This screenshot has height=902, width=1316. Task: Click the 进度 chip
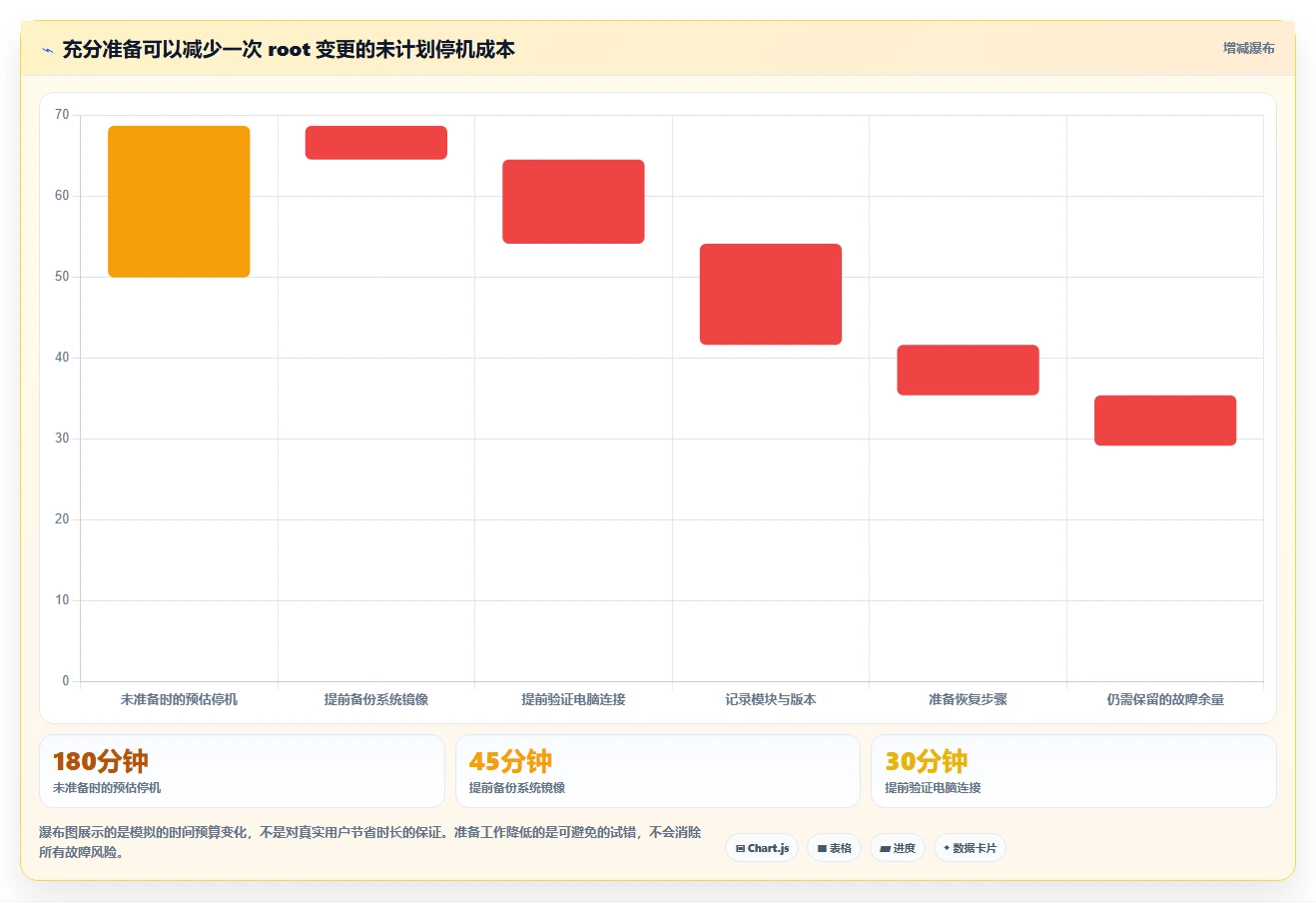pos(898,848)
